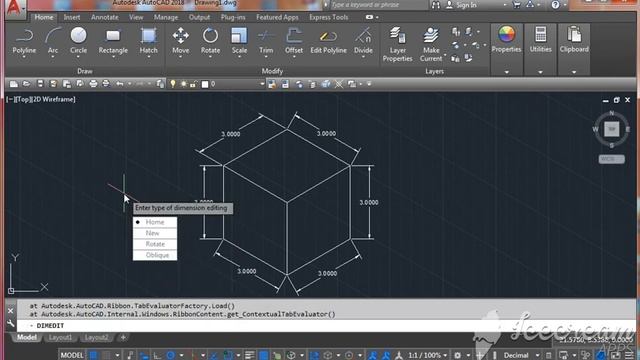Open the AutoCAD application menu logo
The width and height of the screenshot is (640, 360).
[x=14, y=8]
